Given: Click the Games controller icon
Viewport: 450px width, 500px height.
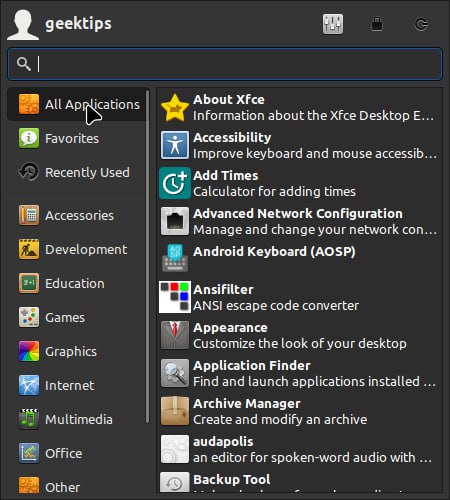Looking at the screenshot, I should tap(29, 317).
